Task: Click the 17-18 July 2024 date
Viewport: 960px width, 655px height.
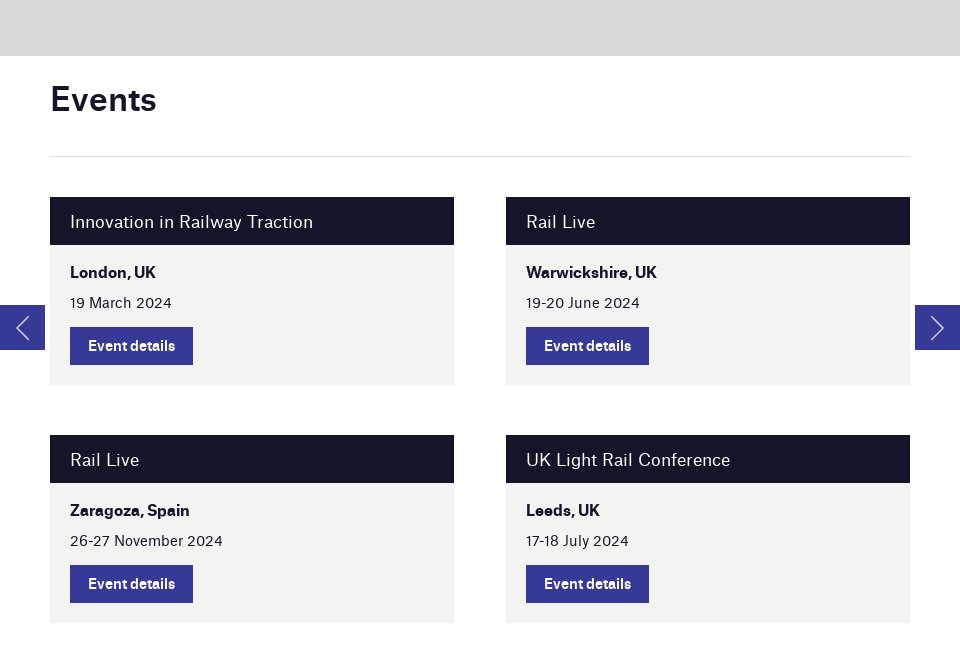Action: click(577, 540)
